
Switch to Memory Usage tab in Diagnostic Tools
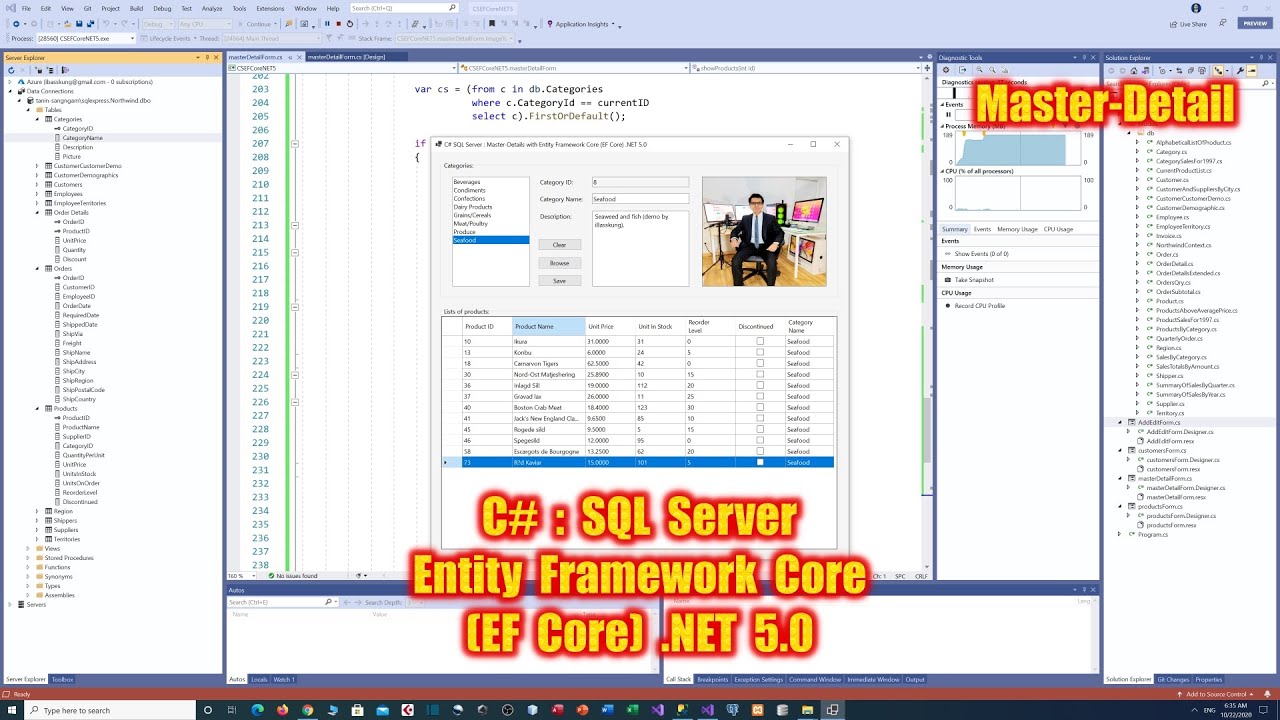[x=1017, y=229]
